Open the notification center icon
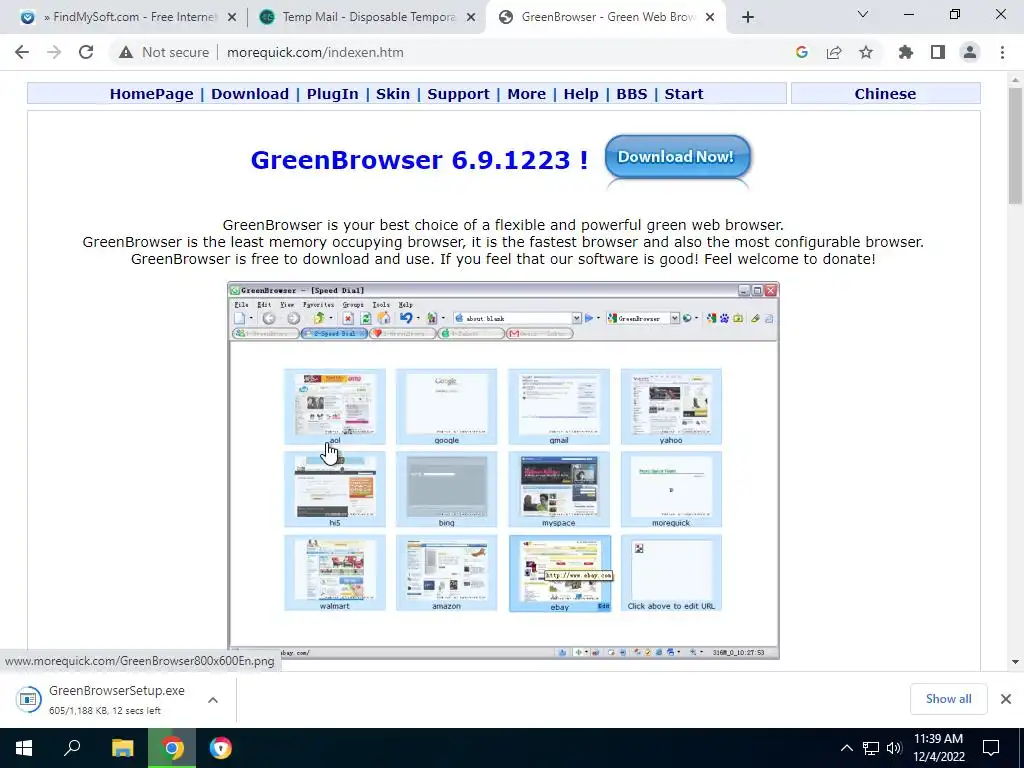This screenshot has width=1024, height=768. pos(991,748)
